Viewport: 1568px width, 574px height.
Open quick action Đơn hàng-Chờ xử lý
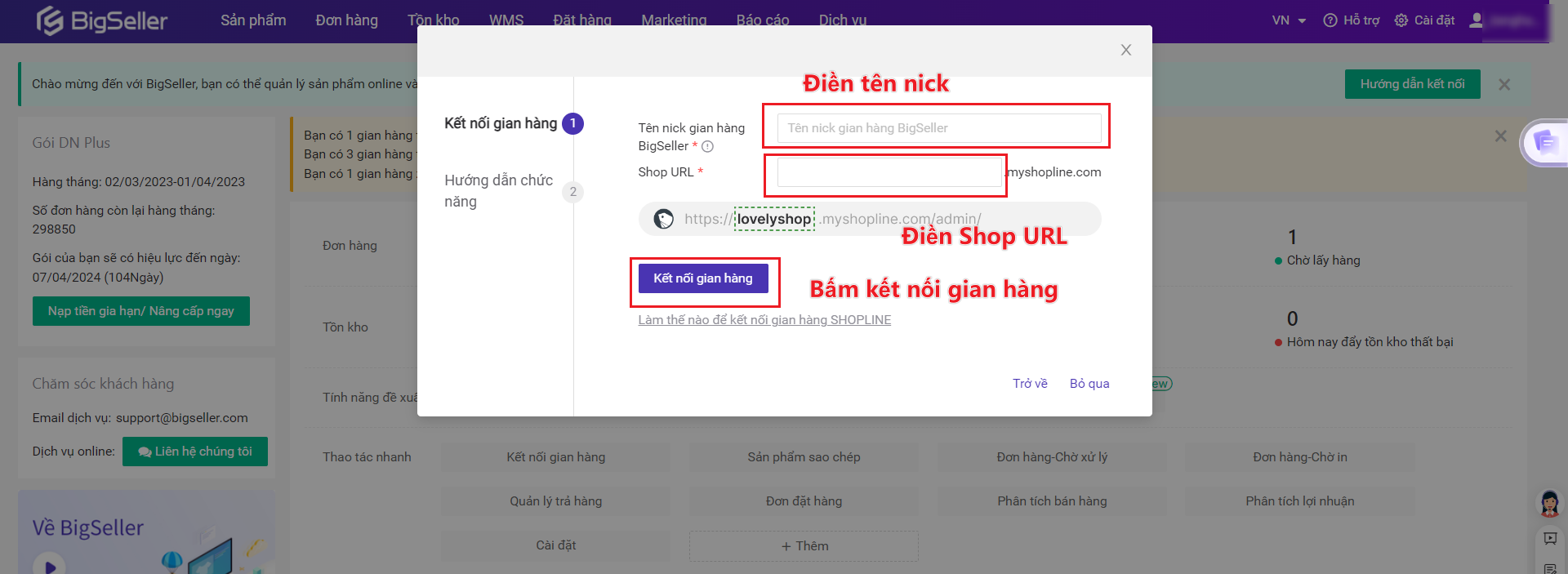(1052, 457)
